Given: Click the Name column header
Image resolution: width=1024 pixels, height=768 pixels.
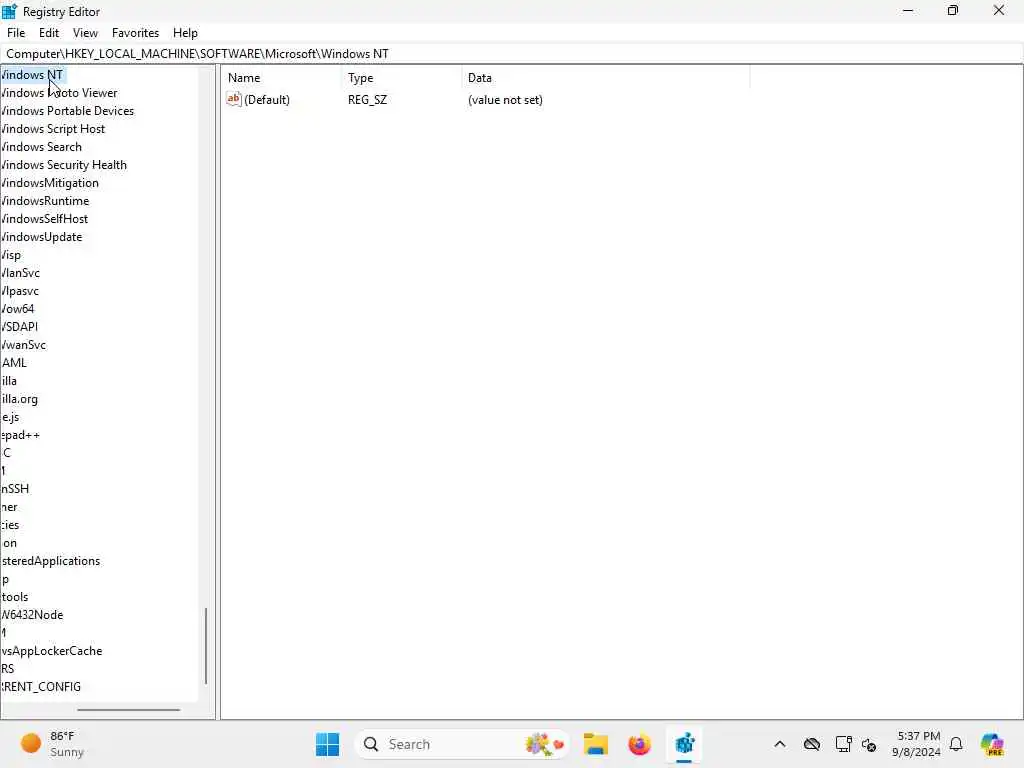Looking at the screenshot, I should pyautogui.click(x=244, y=78).
